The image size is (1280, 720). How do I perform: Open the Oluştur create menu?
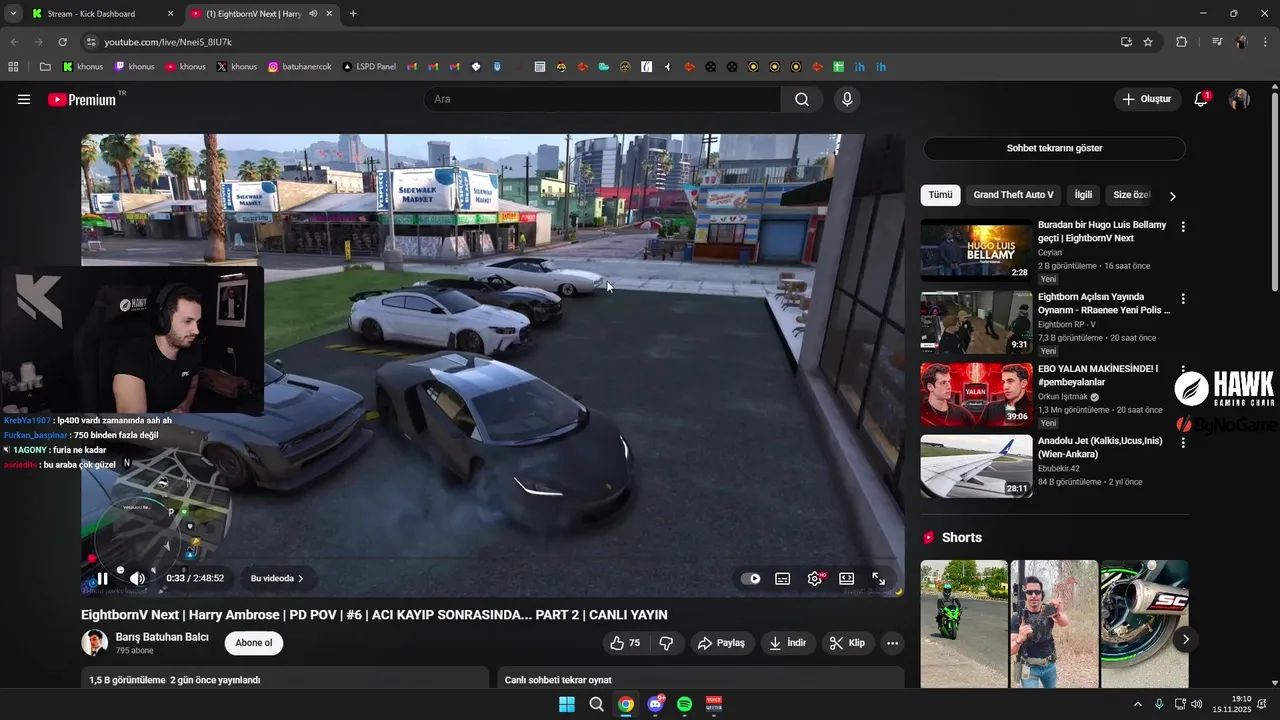tap(1146, 99)
